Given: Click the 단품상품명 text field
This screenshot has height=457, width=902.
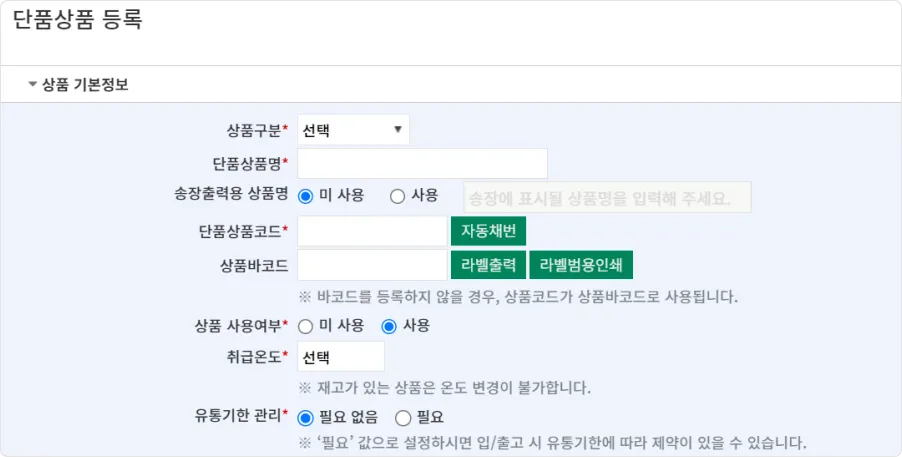Looking at the screenshot, I should pos(422,163).
